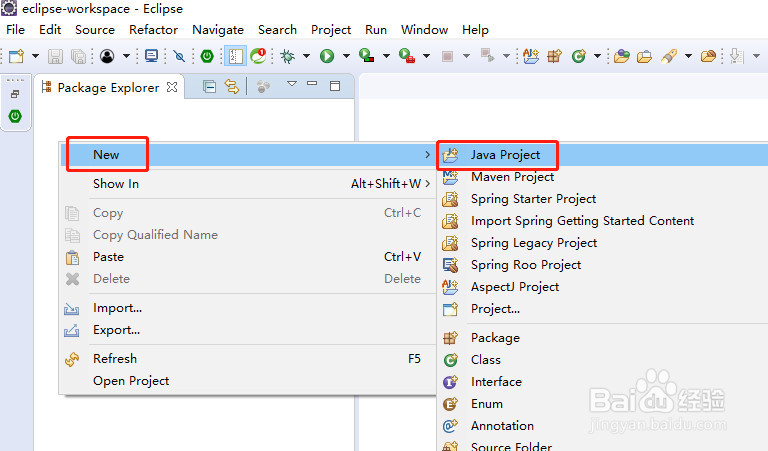Select Class in the New submenu

[603, 360]
